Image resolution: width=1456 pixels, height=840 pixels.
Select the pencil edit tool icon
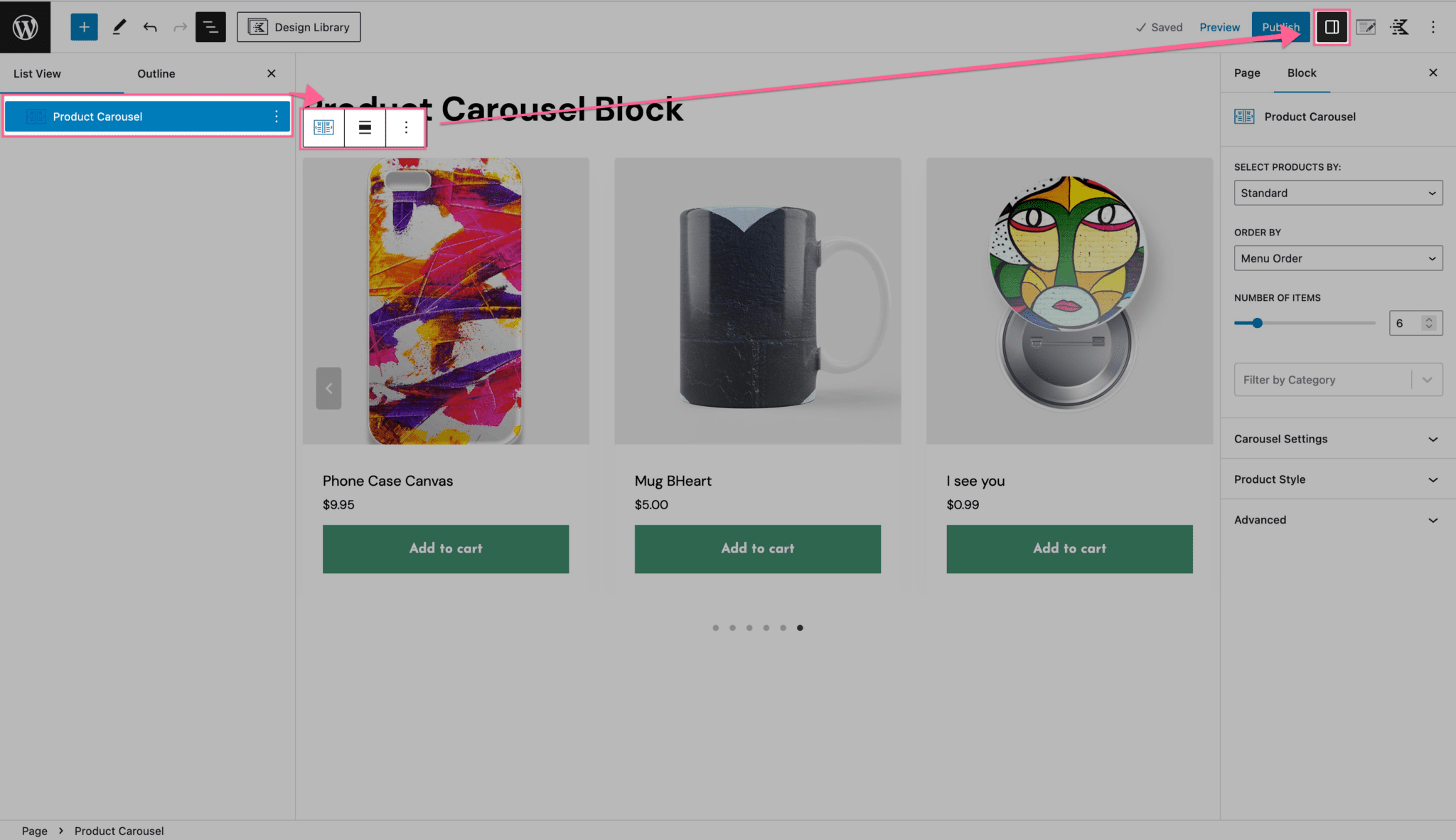point(118,26)
